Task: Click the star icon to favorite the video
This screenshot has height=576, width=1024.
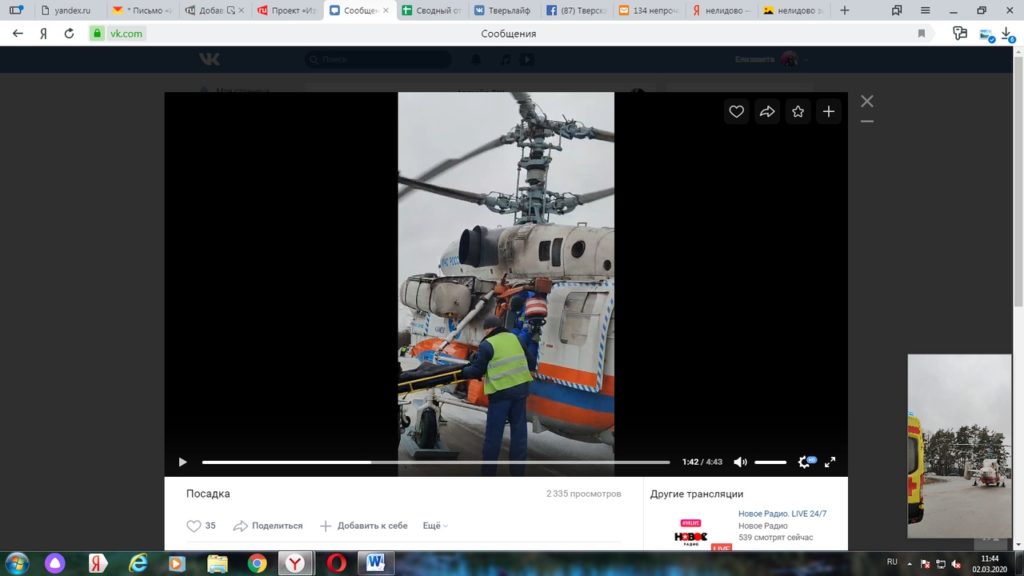Action: [x=798, y=111]
